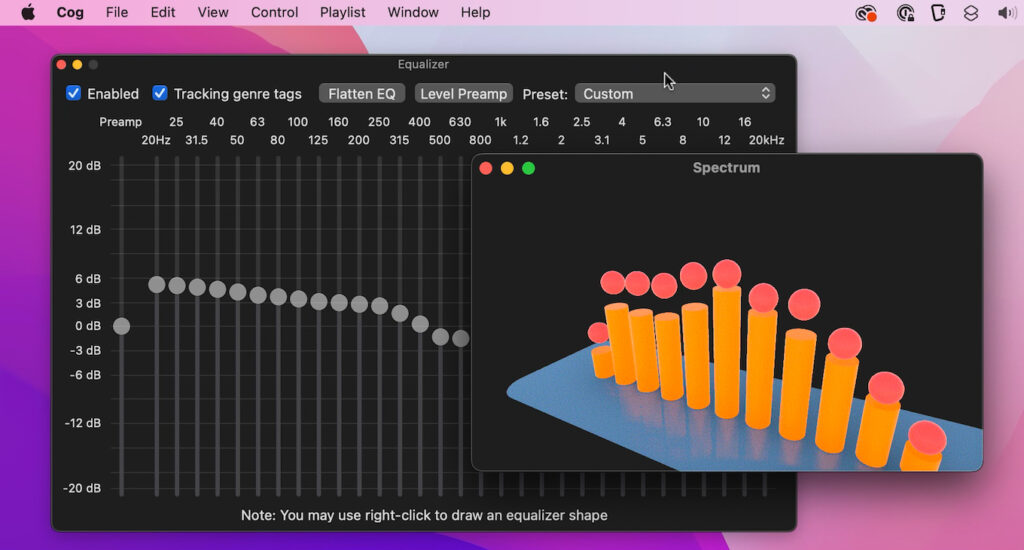The width and height of the screenshot is (1024, 550).
Task: Open the Help menu
Action: [x=475, y=12]
